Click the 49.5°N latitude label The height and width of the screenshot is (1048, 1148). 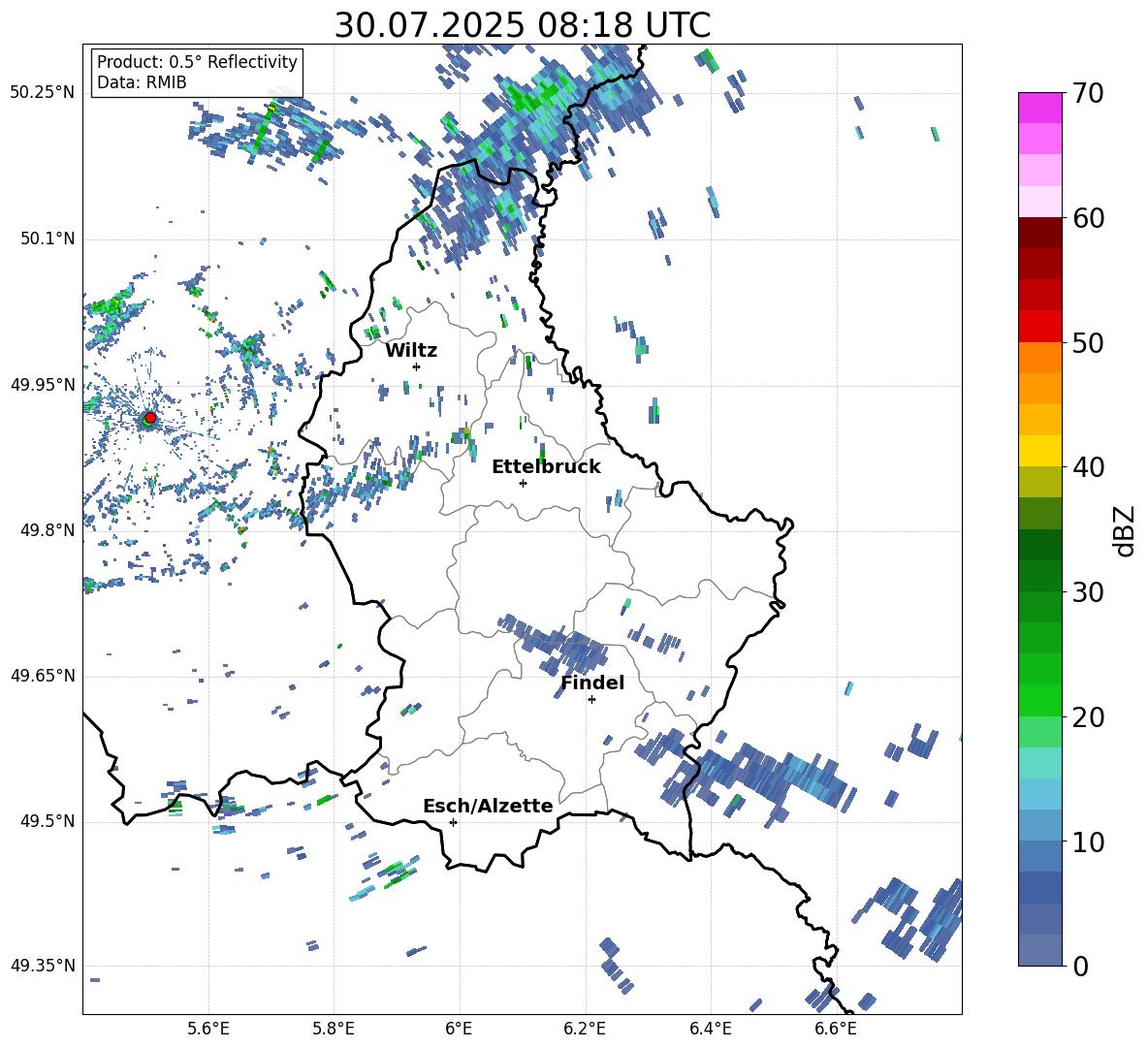(47, 821)
